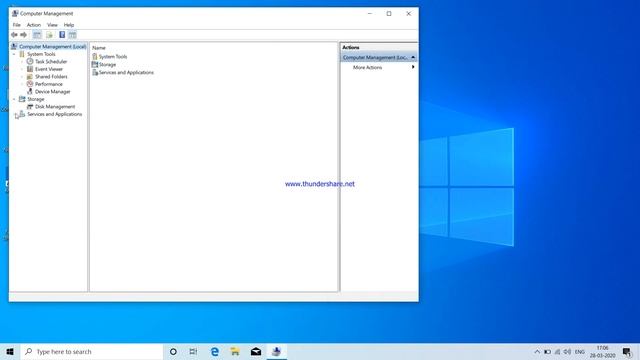Go forward using the toolbar forward arrow
640x360 pixels.
[24, 35]
